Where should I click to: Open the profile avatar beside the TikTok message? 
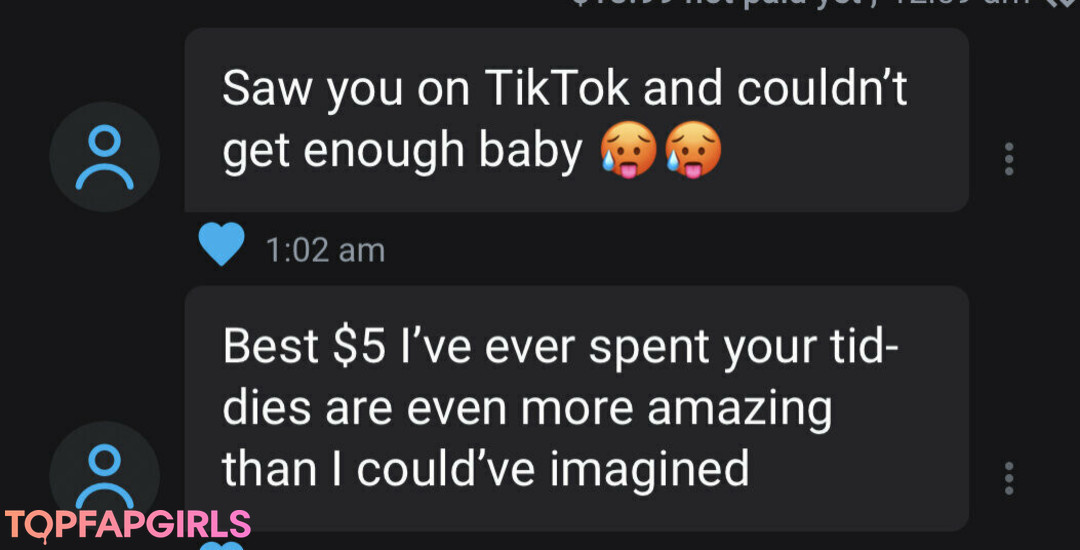(105, 156)
